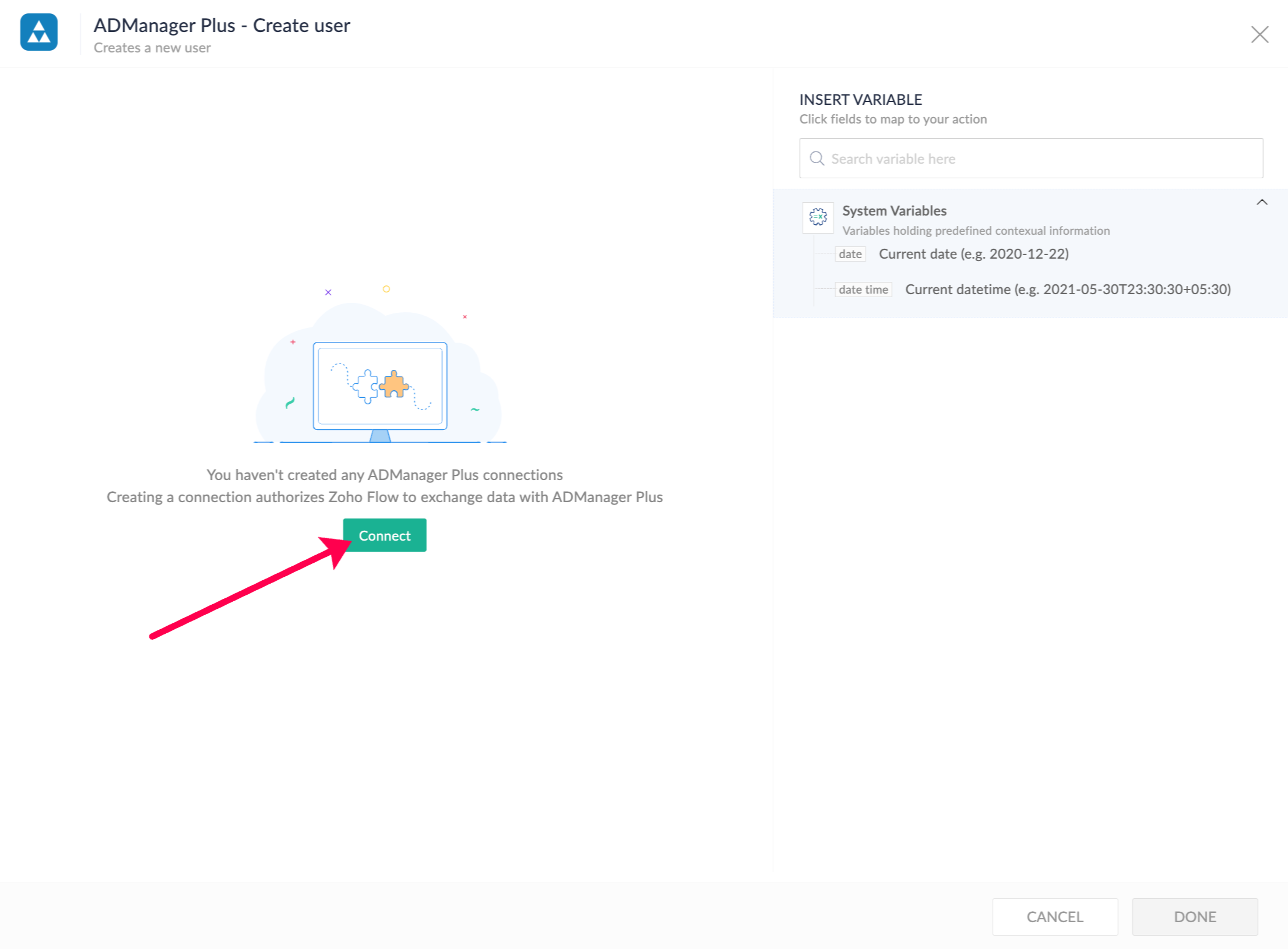Click the INSERT VARIABLE heading
The width and height of the screenshot is (1288, 949).
coord(860,100)
